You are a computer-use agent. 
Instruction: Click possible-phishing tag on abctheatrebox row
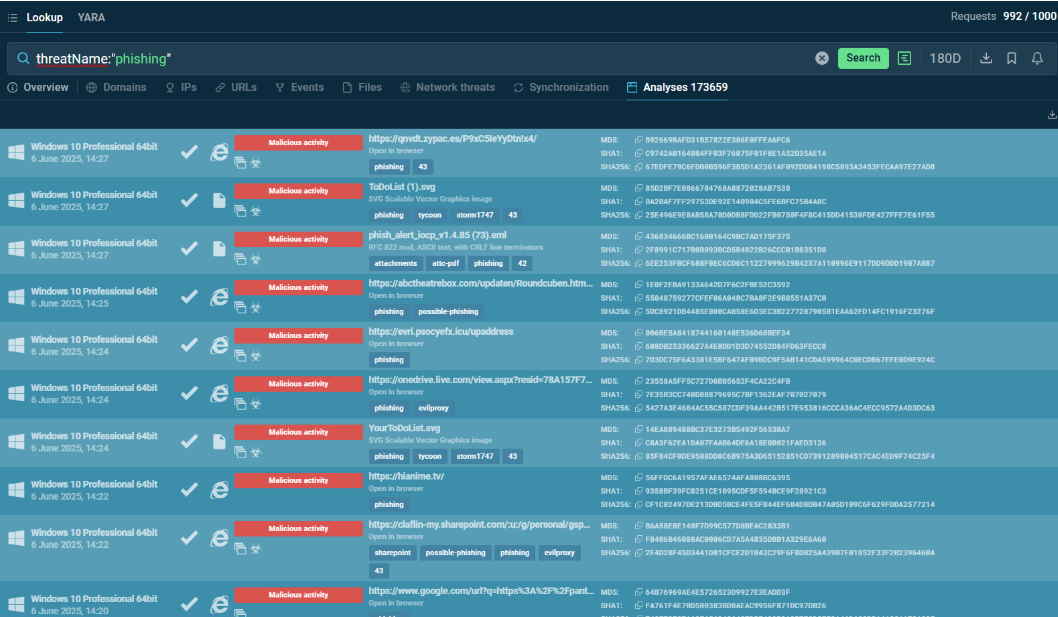[x=448, y=312]
